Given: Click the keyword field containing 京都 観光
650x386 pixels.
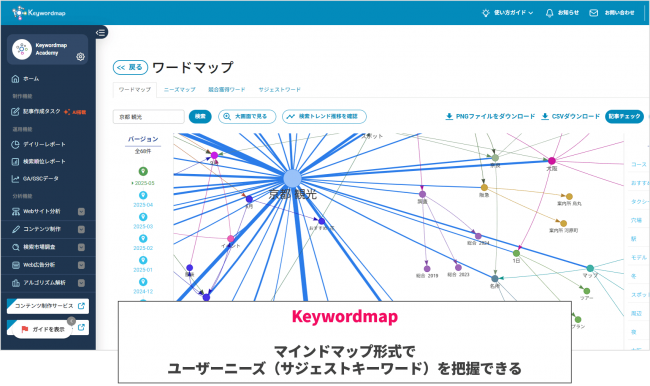Looking at the screenshot, I should 149,117.
